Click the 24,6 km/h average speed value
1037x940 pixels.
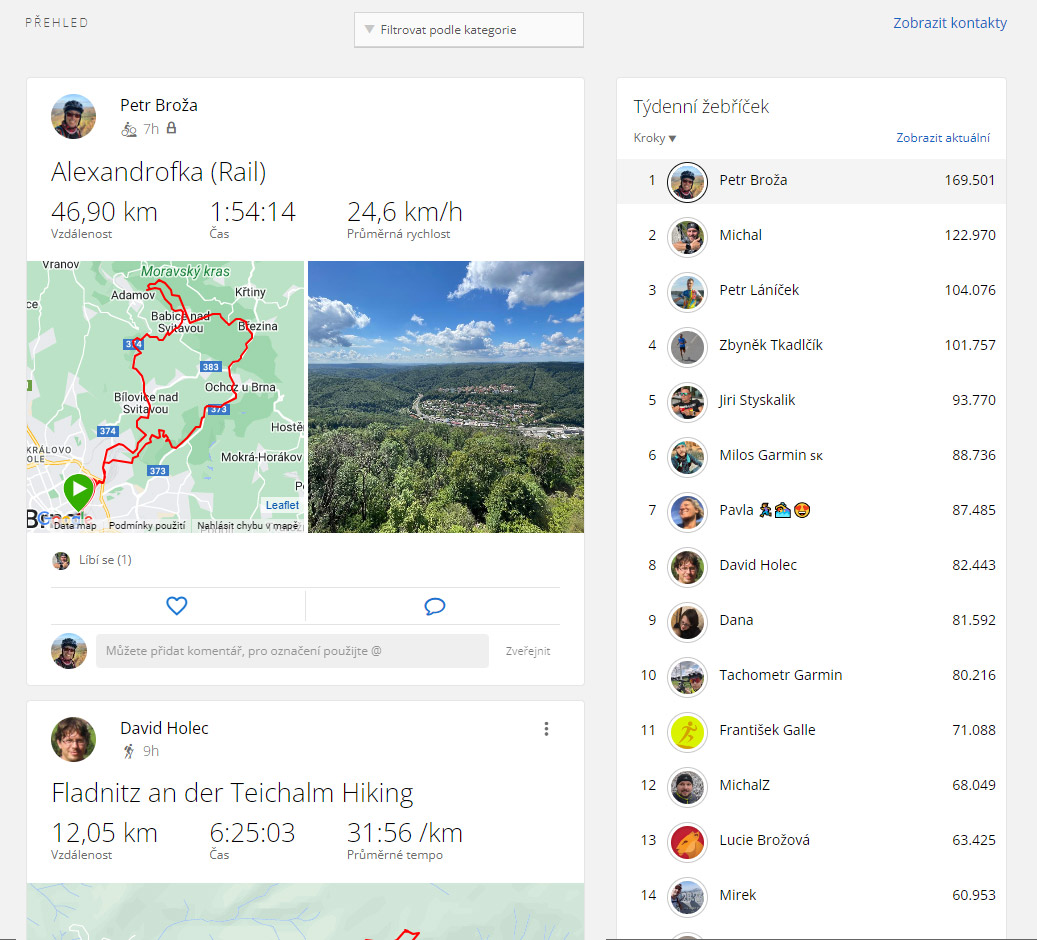(405, 212)
